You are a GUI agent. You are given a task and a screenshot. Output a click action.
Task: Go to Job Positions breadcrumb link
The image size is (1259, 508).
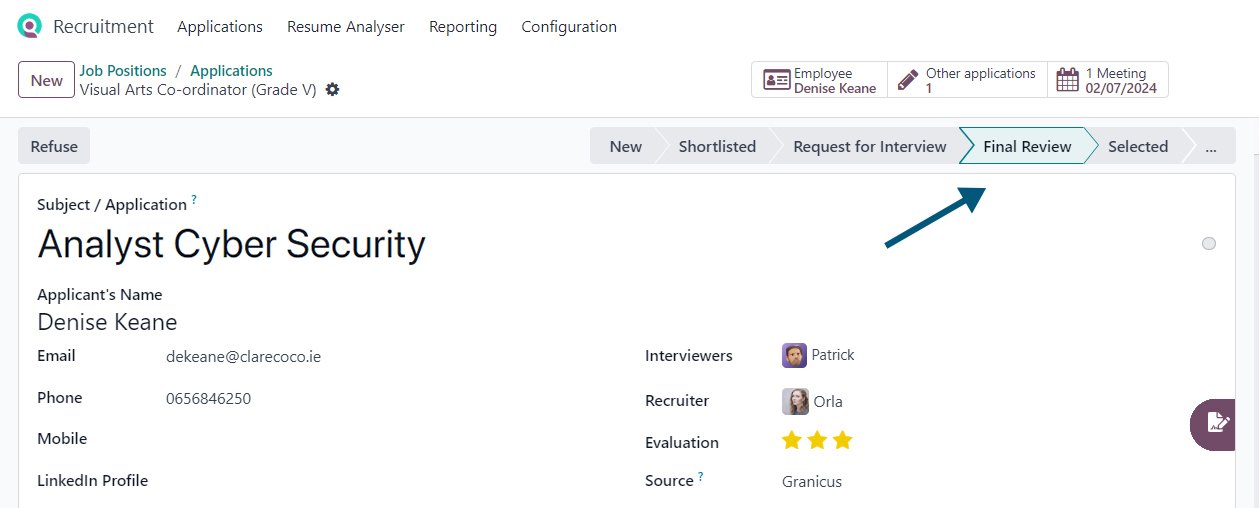point(123,71)
